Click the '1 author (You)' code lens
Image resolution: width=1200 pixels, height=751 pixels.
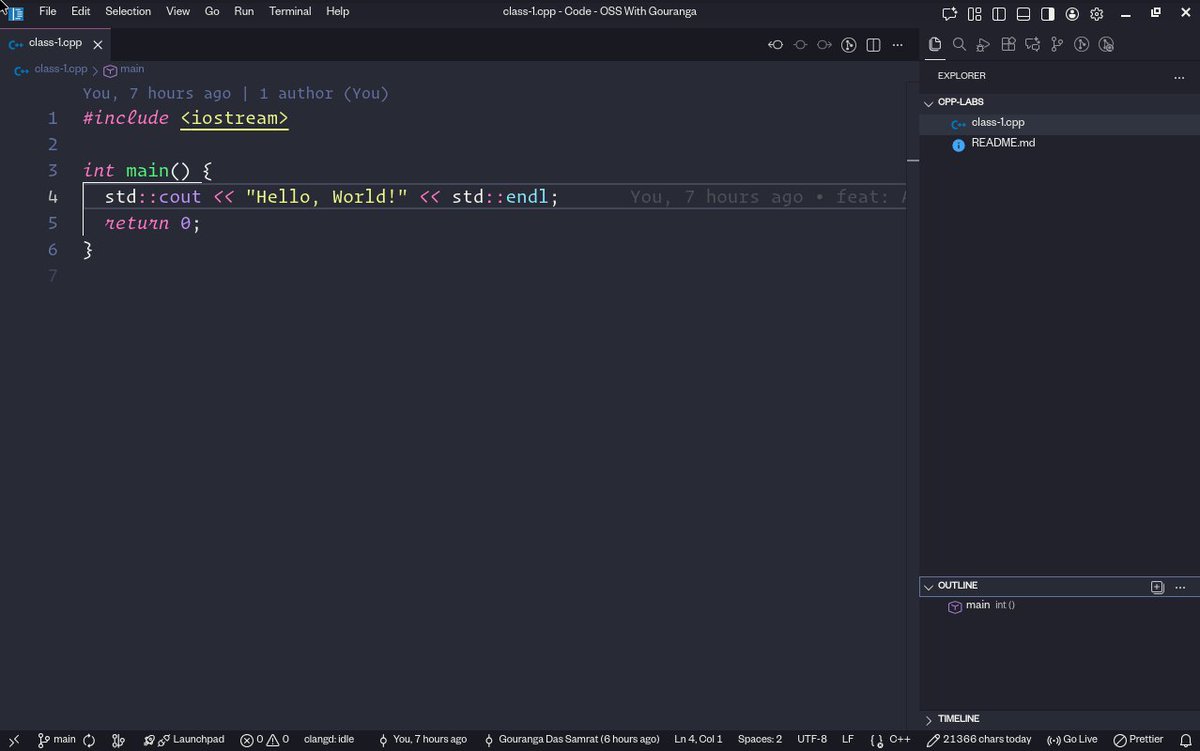pyautogui.click(x=324, y=93)
